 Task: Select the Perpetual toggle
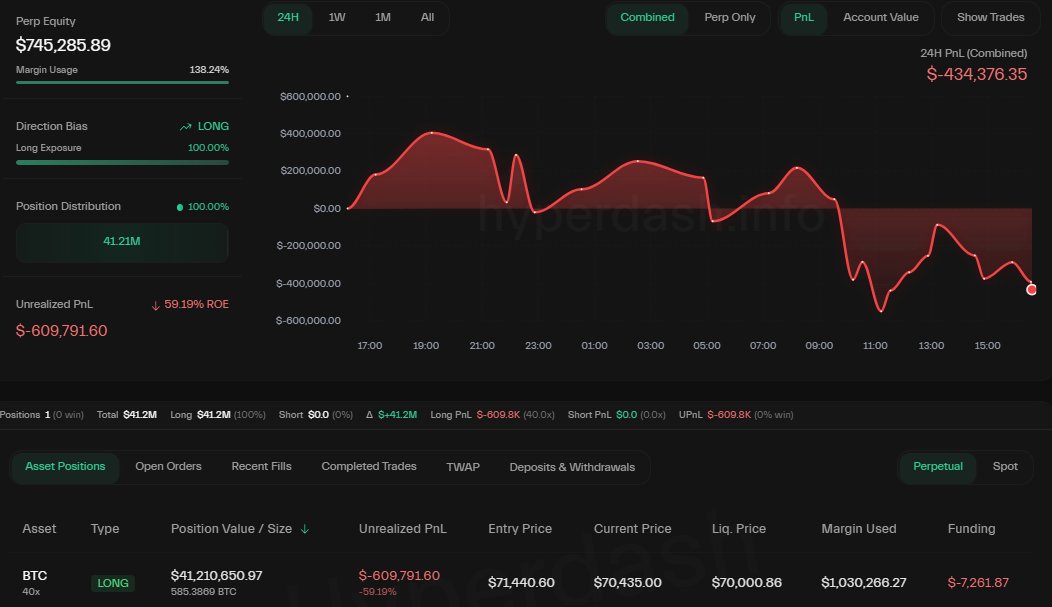click(938, 466)
